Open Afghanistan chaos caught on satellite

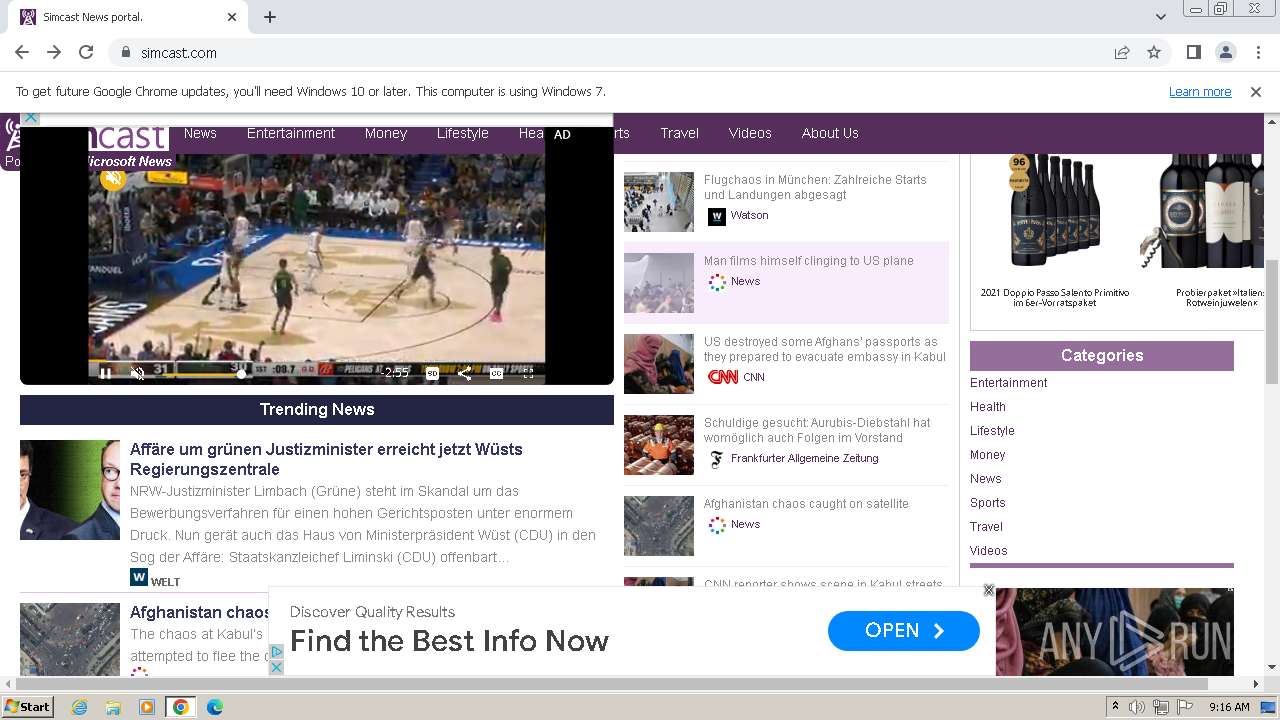(x=806, y=504)
